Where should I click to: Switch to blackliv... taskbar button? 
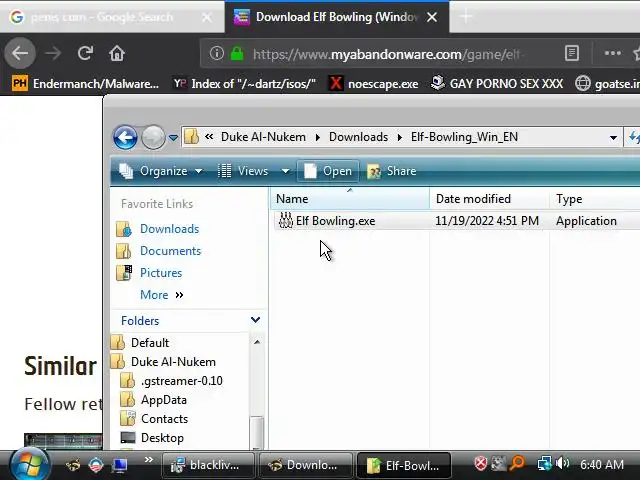point(208,465)
